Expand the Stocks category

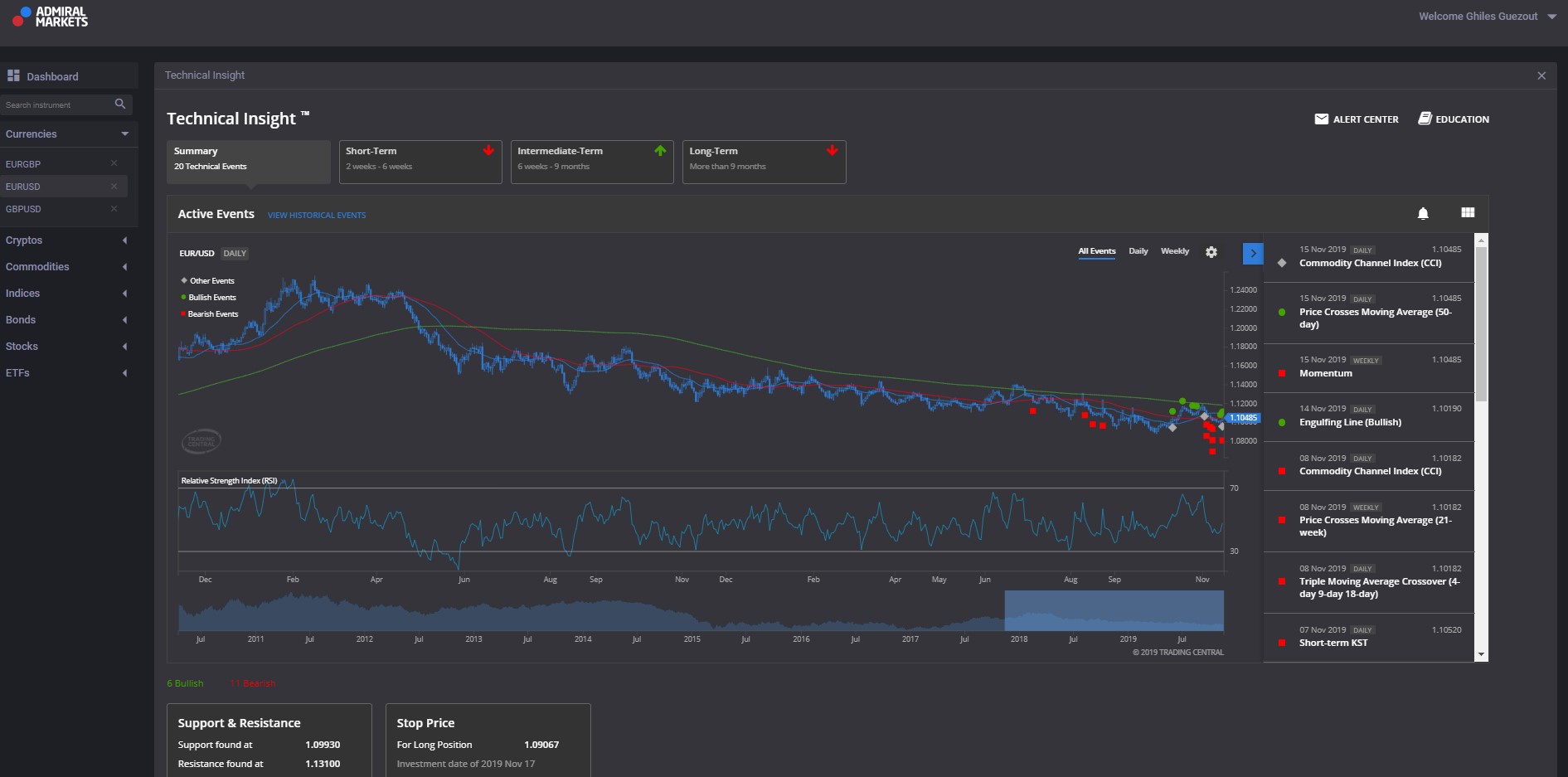pyautogui.click(x=66, y=346)
